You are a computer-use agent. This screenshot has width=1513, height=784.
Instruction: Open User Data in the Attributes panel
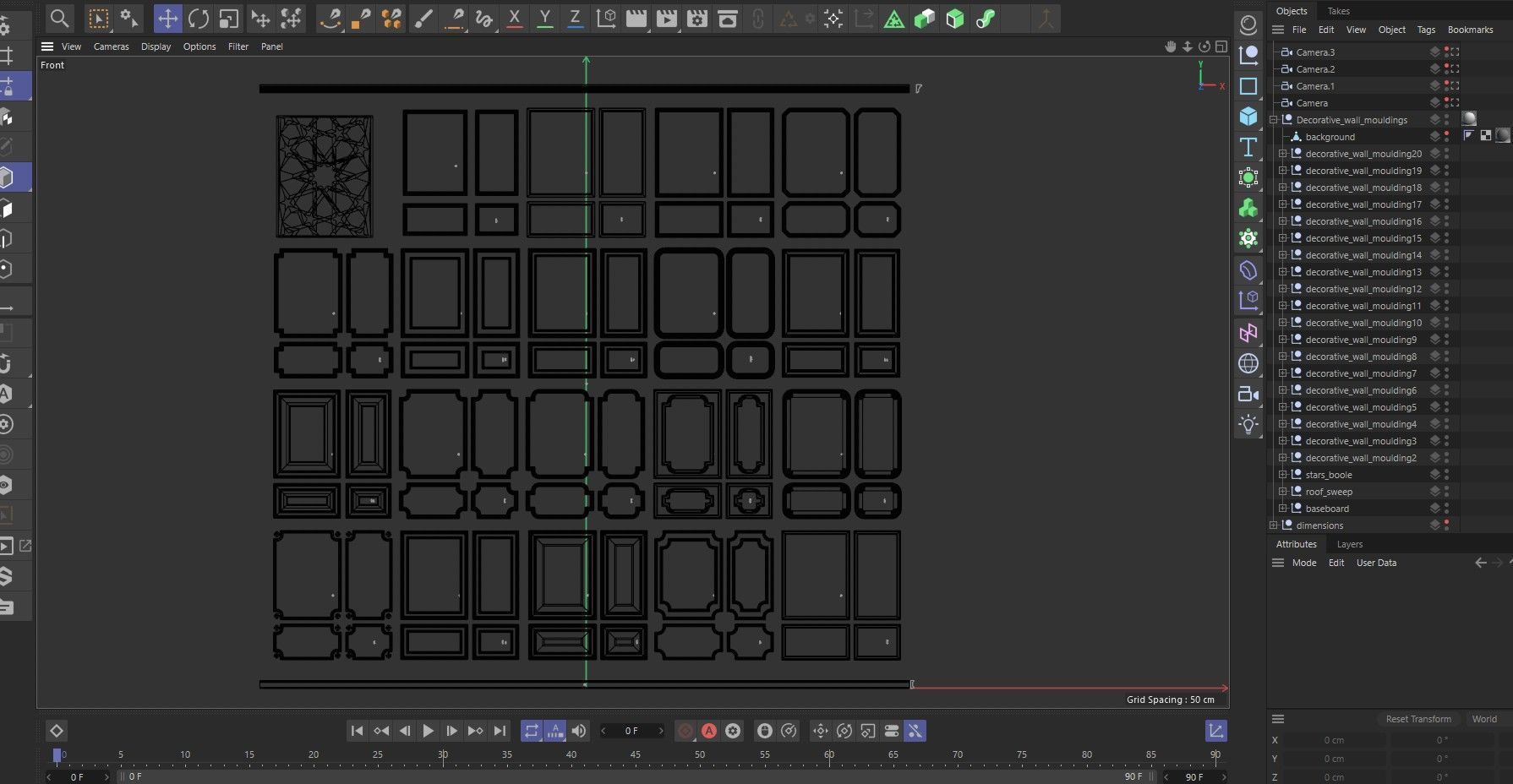(x=1376, y=563)
